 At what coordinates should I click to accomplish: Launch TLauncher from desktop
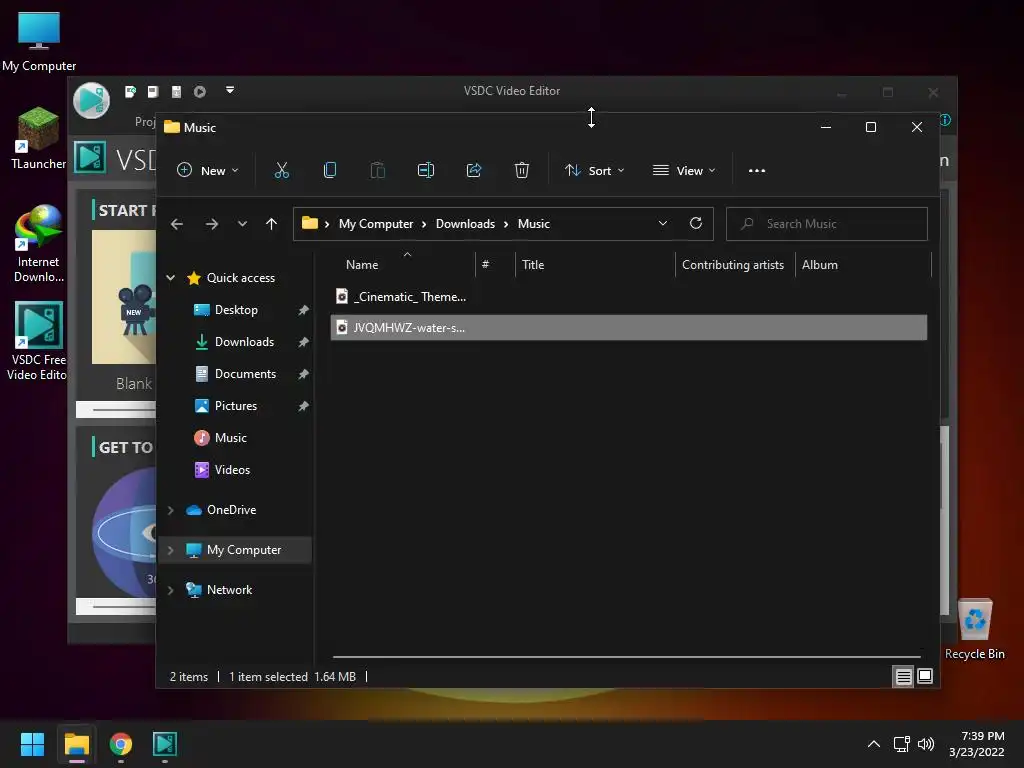click(39, 138)
